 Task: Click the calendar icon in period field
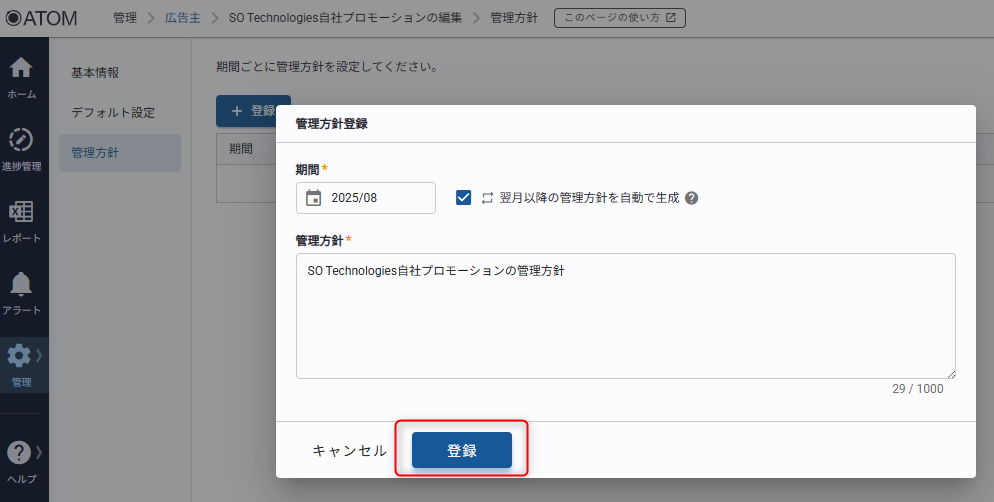[x=314, y=198]
